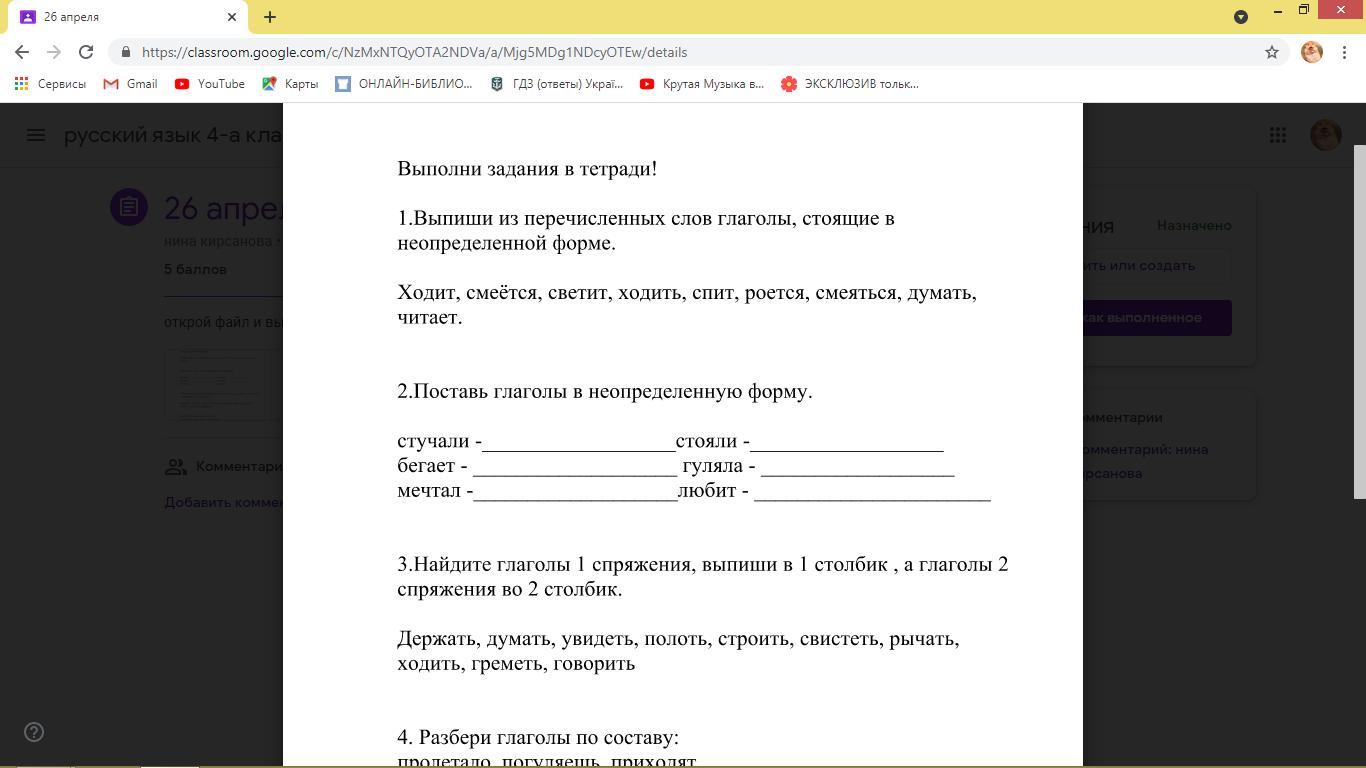This screenshot has width=1366, height=768.
Task: Open the ЭКСКЛЮЗИВ bookmark
Action: [850, 84]
